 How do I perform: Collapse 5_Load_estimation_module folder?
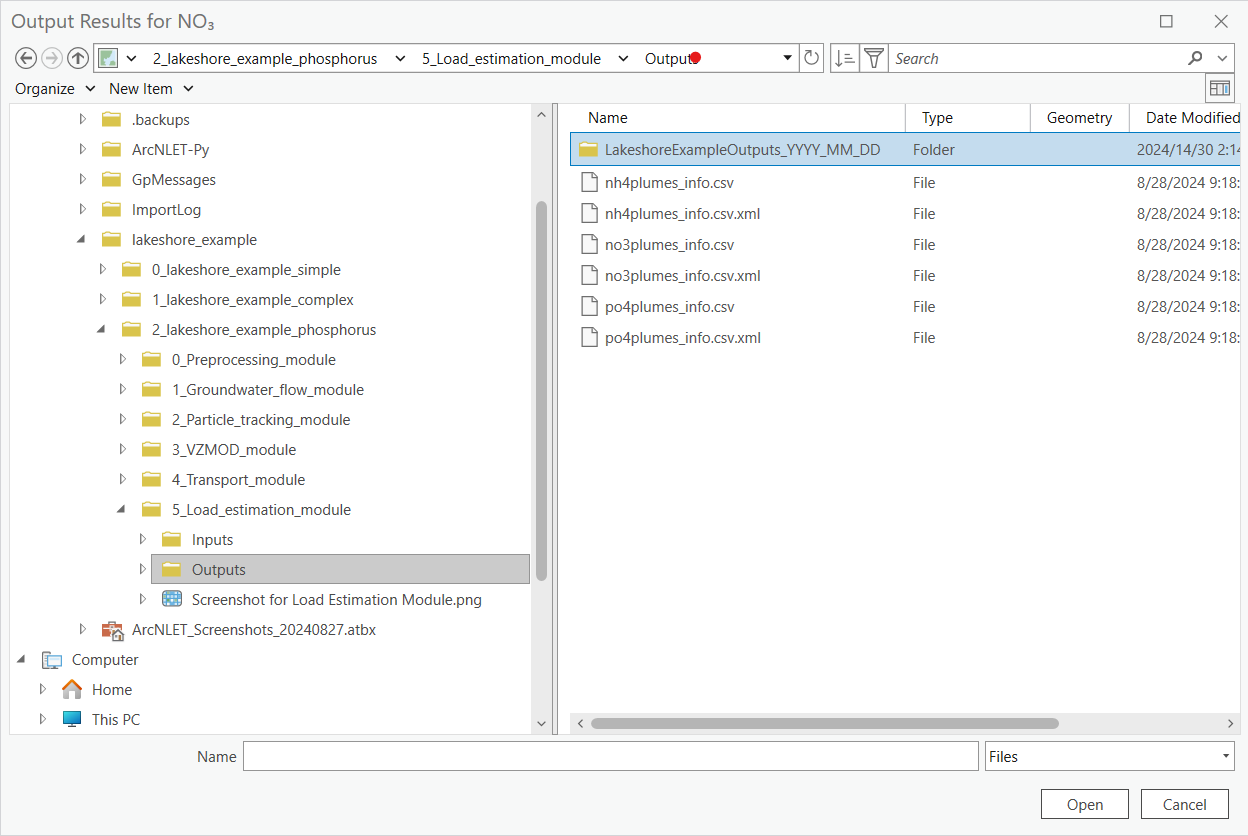pos(122,510)
